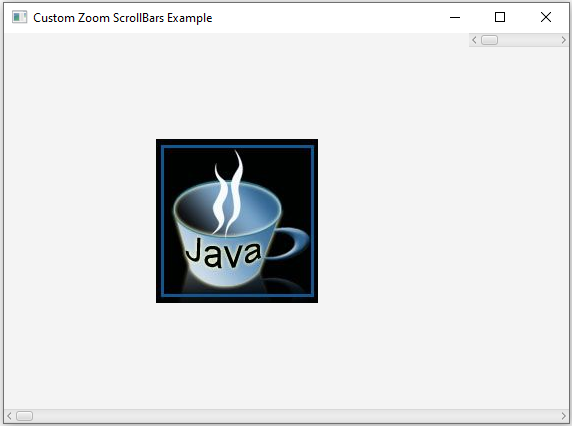Click the bottom scrollbar track right of thumb
The image size is (572, 426).
click(296, 416)
